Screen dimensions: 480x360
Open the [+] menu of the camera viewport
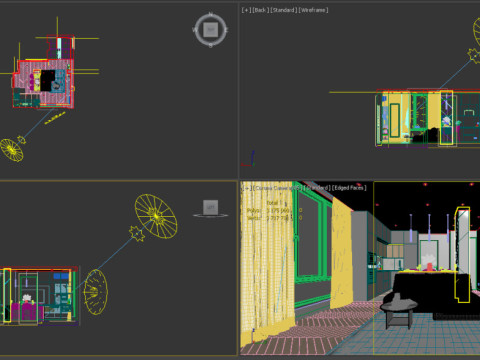coord(246,188)
